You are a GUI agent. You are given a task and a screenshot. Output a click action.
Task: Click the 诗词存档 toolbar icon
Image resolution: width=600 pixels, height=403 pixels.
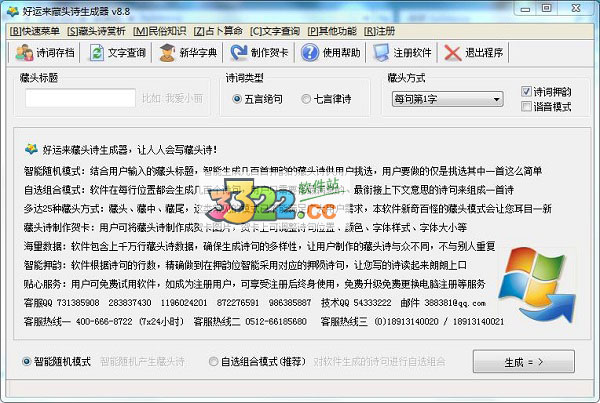[x=25, y=53]
